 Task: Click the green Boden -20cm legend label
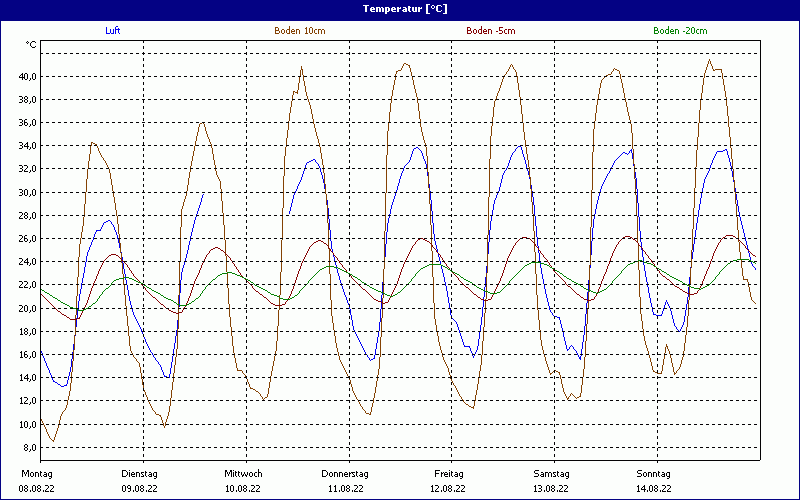pos(680,31)
